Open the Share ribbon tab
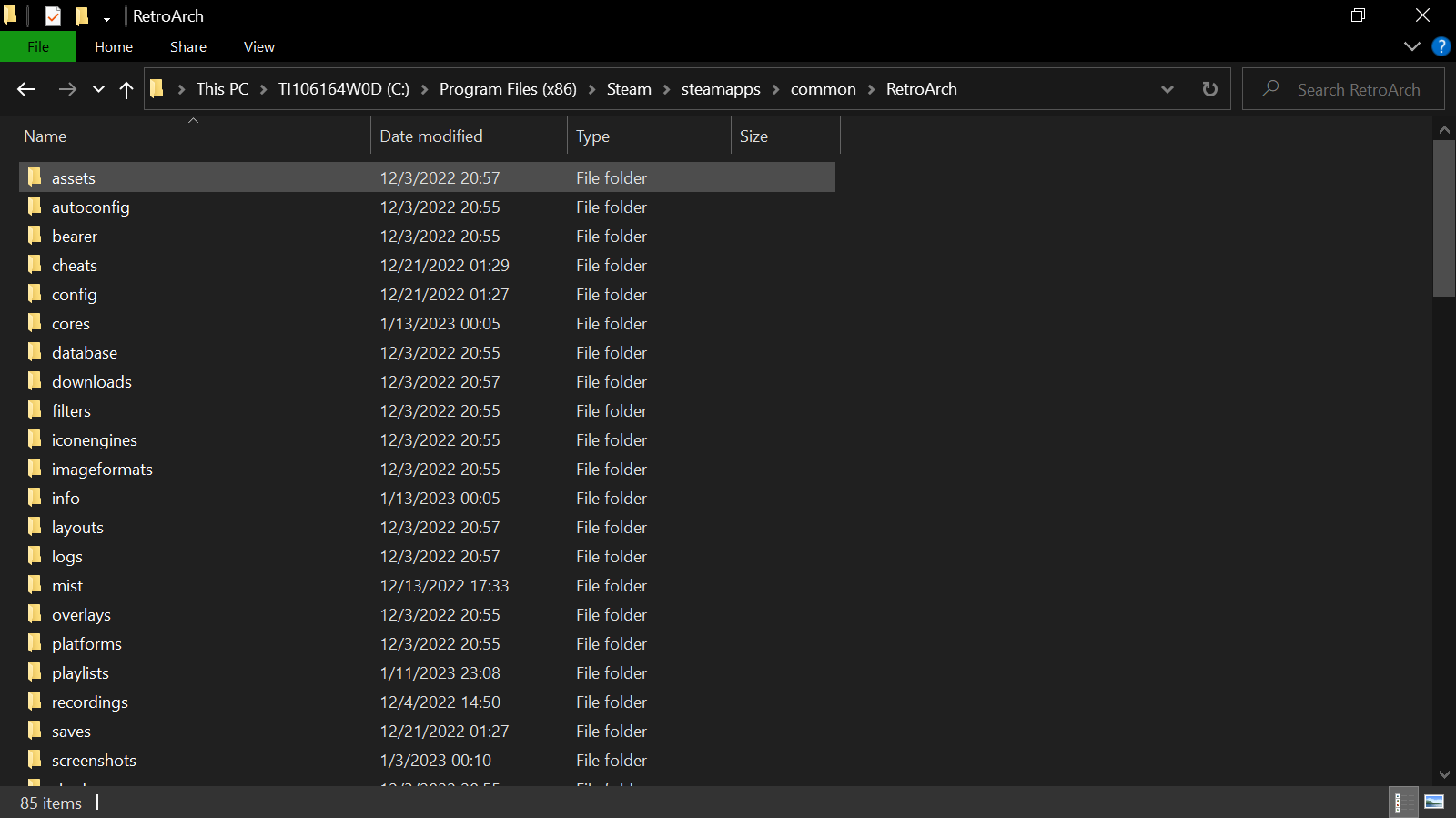 pos(187,46)
